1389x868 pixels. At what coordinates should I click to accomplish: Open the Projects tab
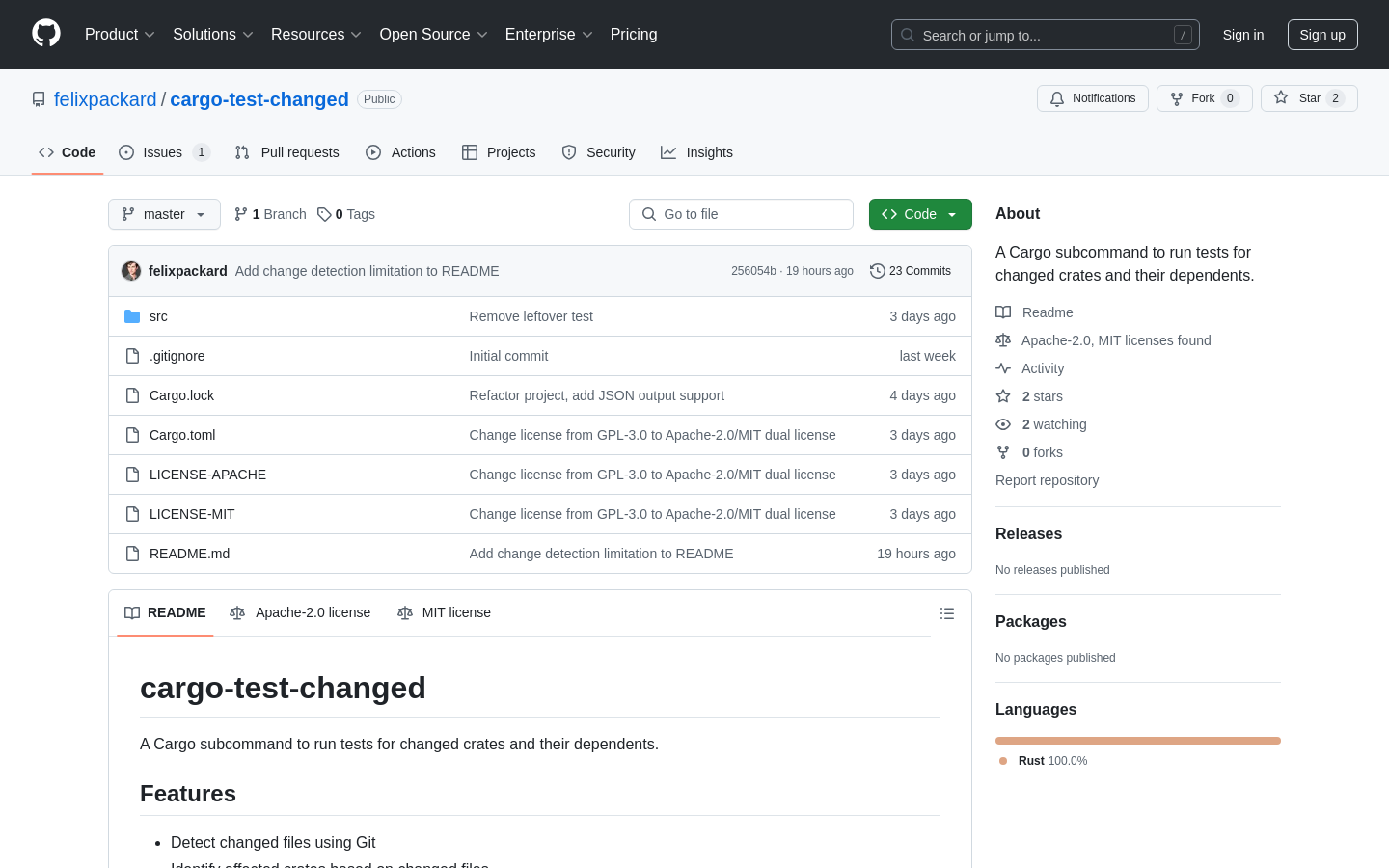coord(499,152)
